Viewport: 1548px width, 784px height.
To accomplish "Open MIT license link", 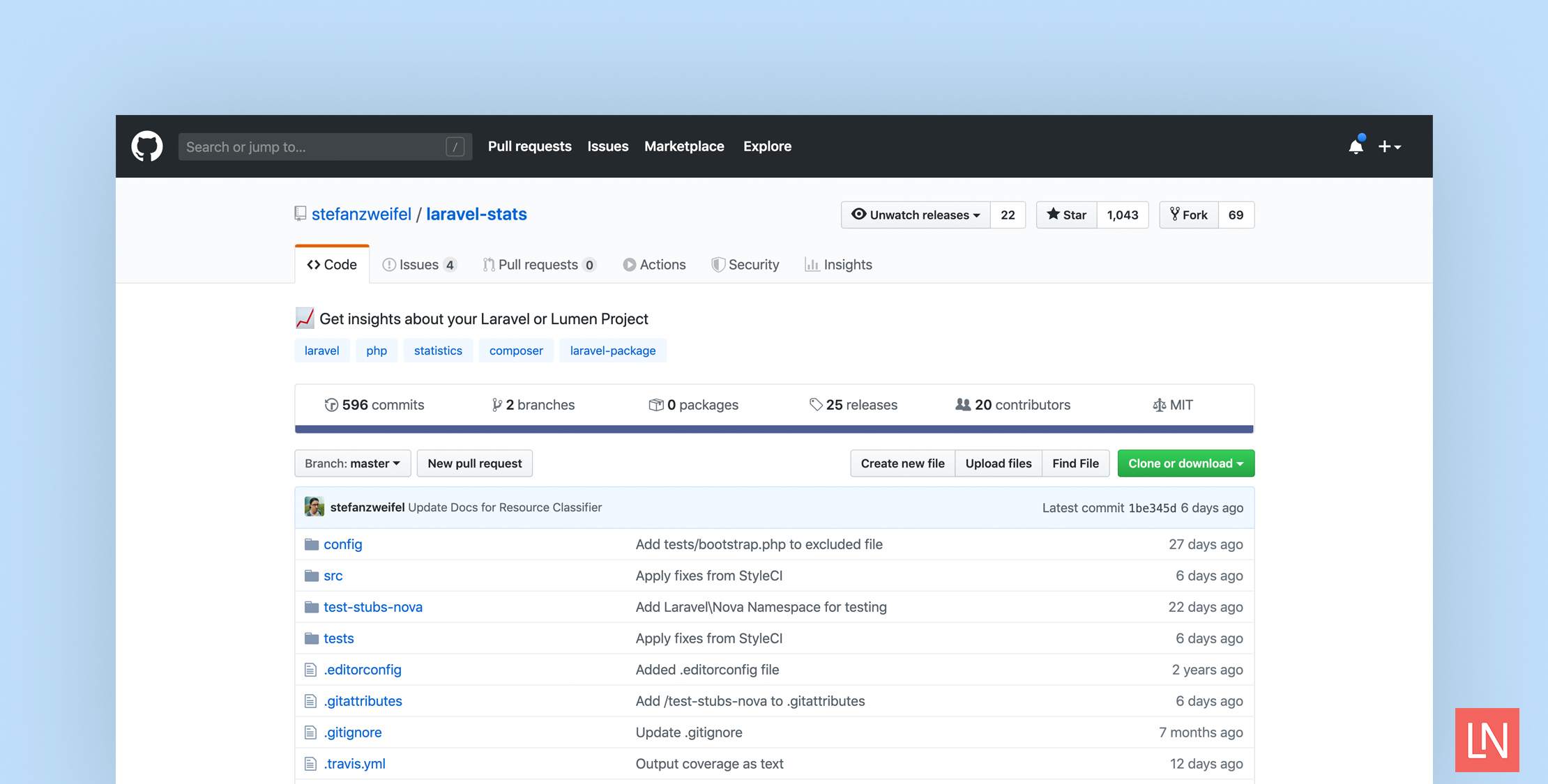I will coord(1173,405).
